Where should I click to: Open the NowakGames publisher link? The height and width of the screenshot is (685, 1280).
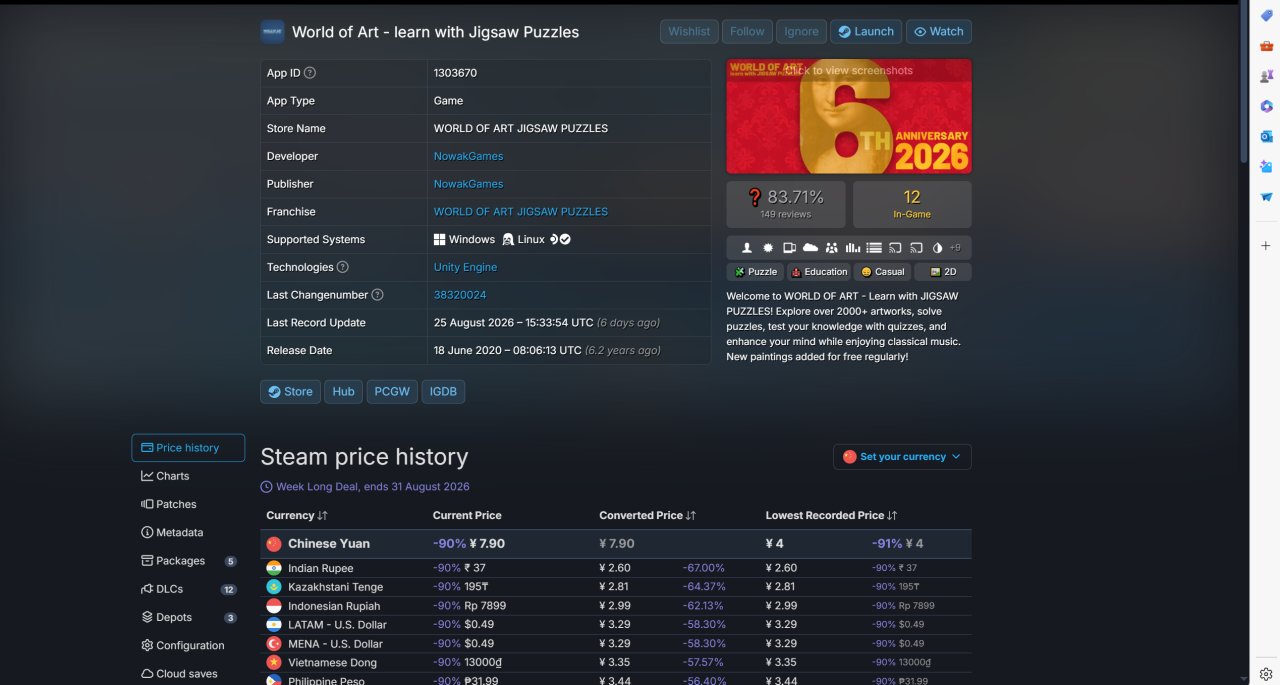click(x=468, y=184)
